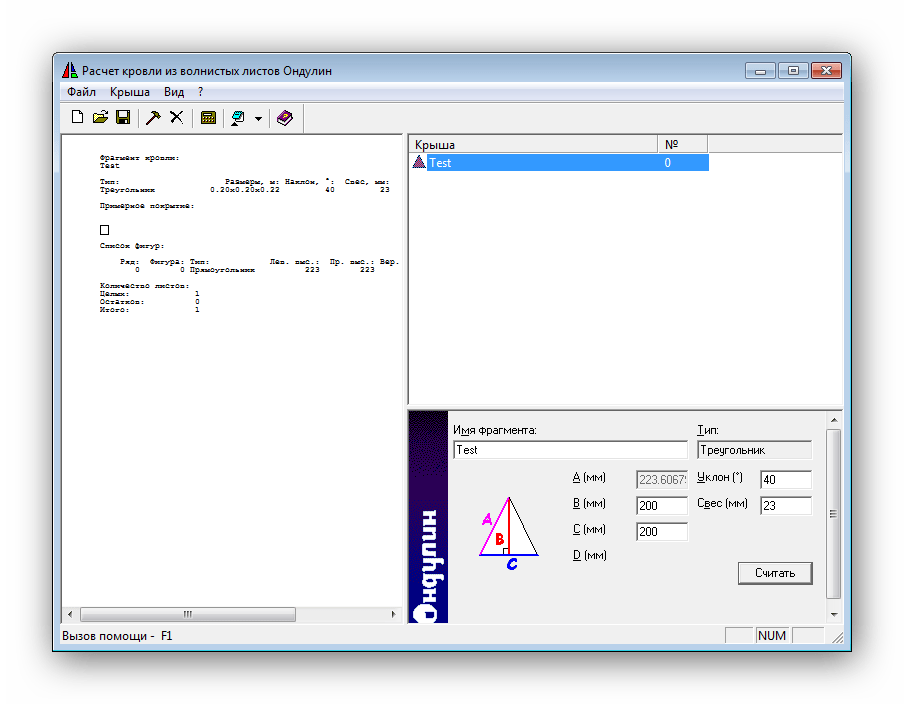This screenshot has width=904, height=704.
Task: Click the Свес (мм) input field
Action: pyautogui.click(x=785, y=506)
